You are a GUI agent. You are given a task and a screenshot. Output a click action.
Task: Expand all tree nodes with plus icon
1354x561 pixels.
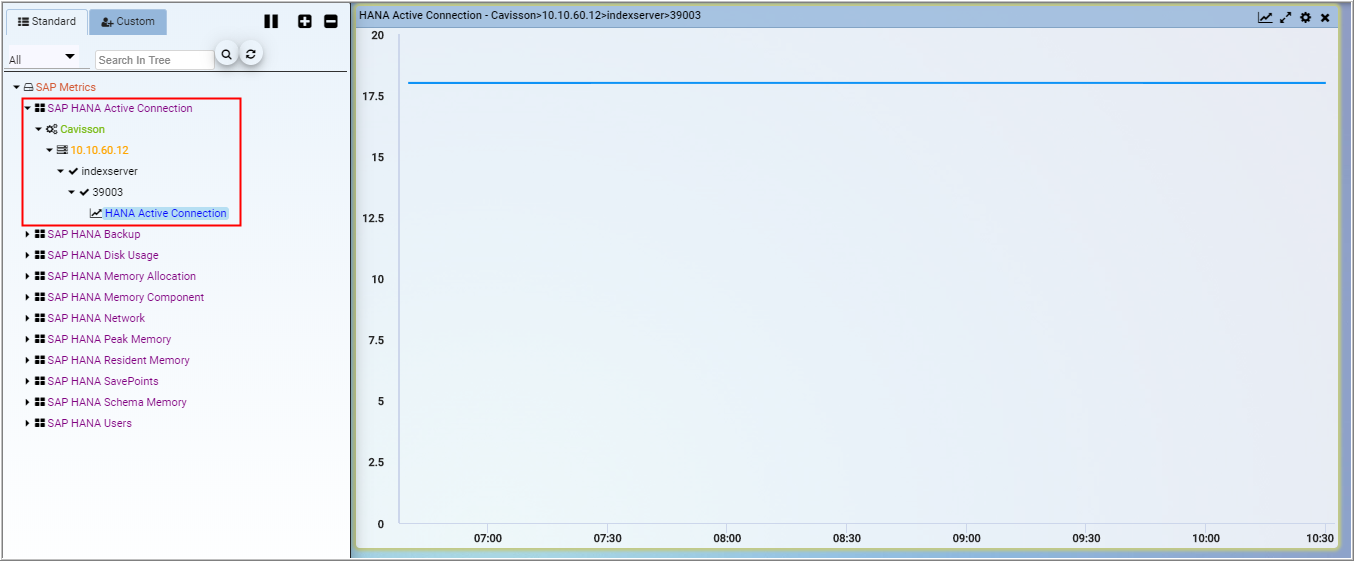pos(305,21)
